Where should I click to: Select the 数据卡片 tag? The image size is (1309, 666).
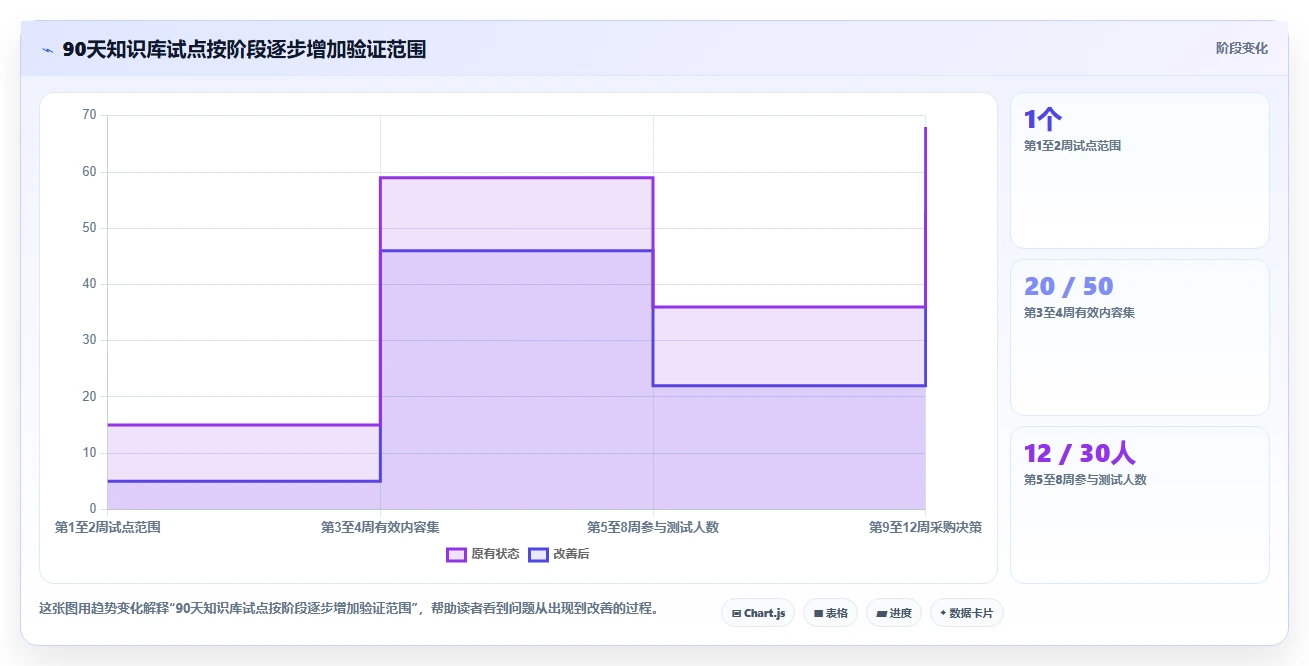[966, 613]
